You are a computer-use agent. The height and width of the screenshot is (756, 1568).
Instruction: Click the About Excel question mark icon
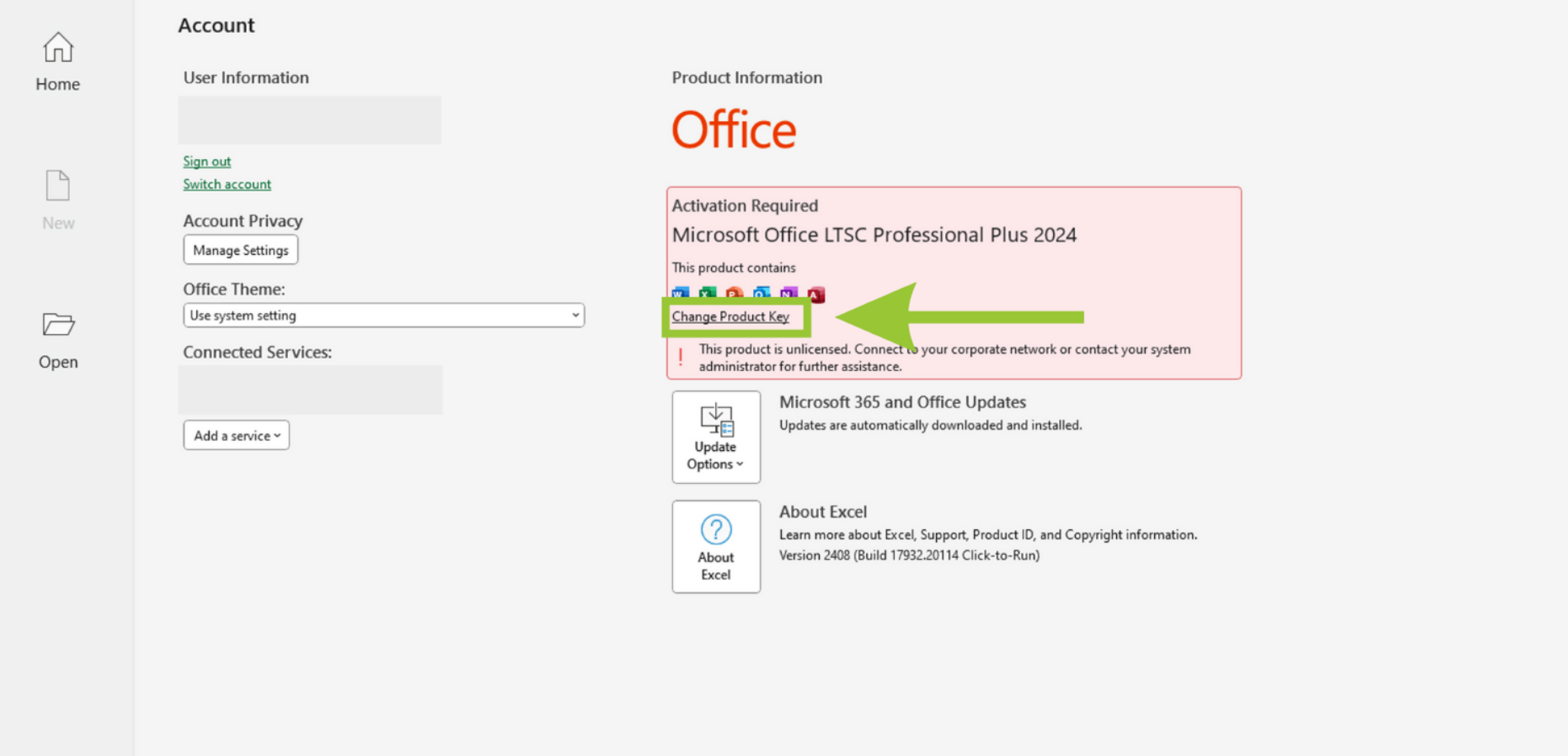tap(716, 528)
